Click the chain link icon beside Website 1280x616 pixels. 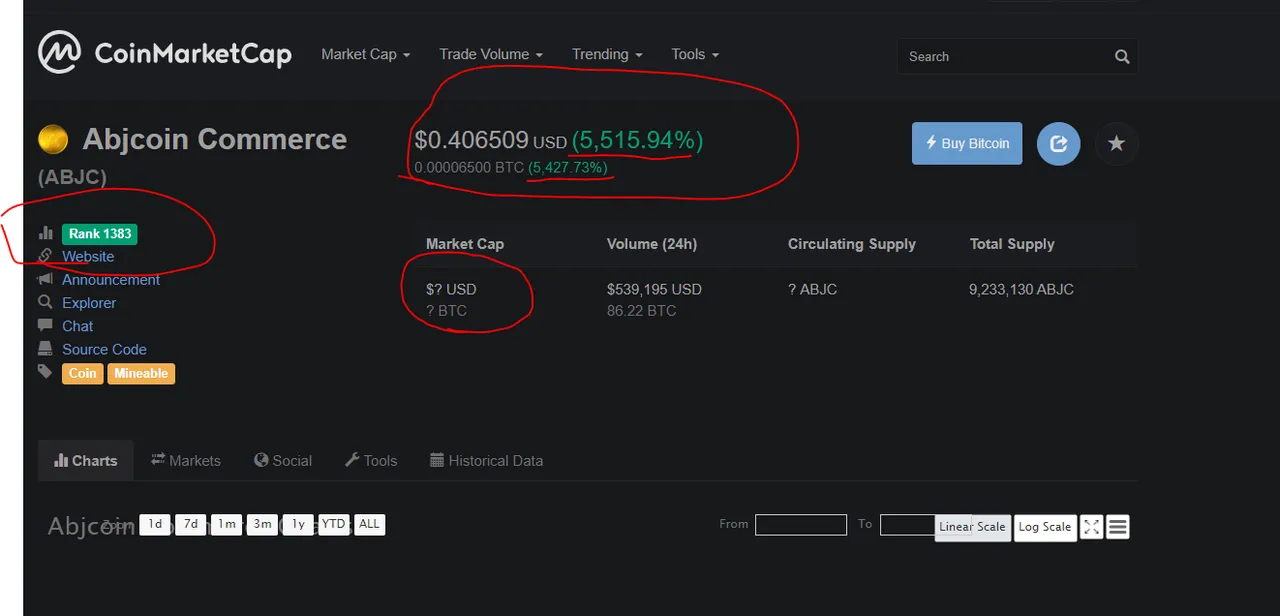pyautogui.click(x=45, y=256)
